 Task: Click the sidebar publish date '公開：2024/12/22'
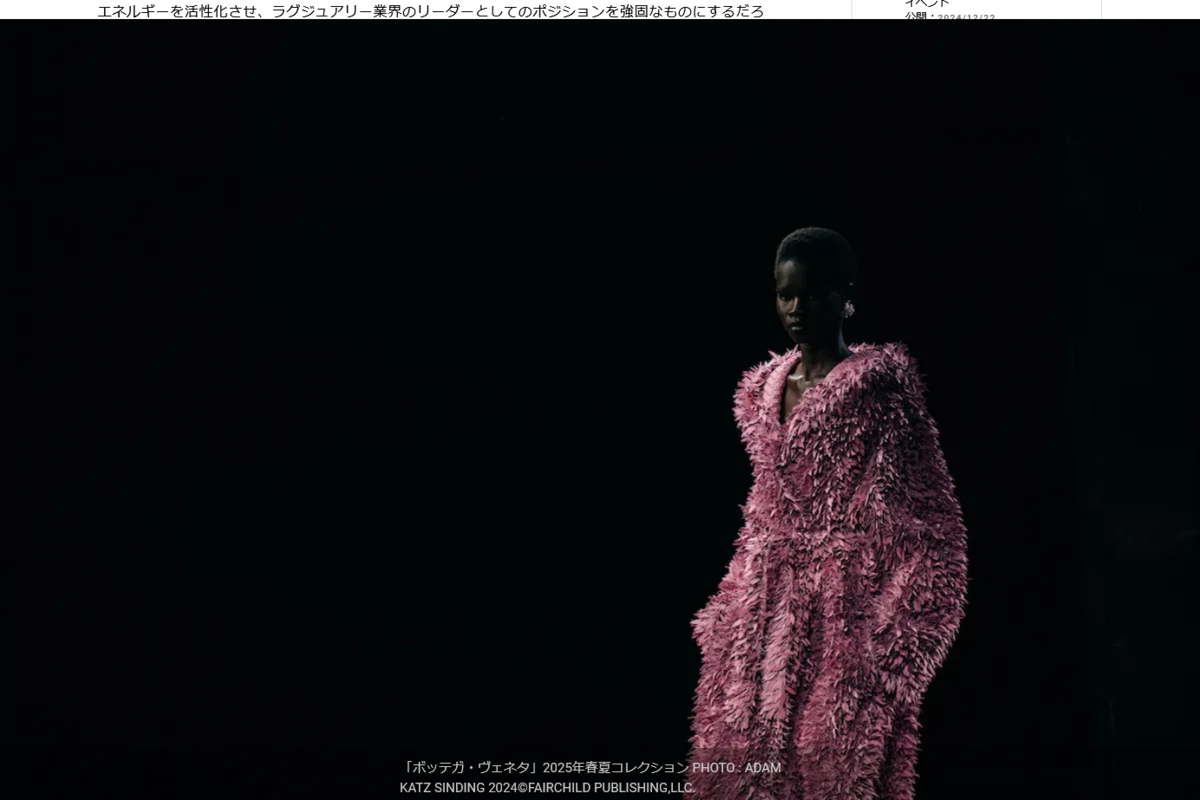pos(950,16)
